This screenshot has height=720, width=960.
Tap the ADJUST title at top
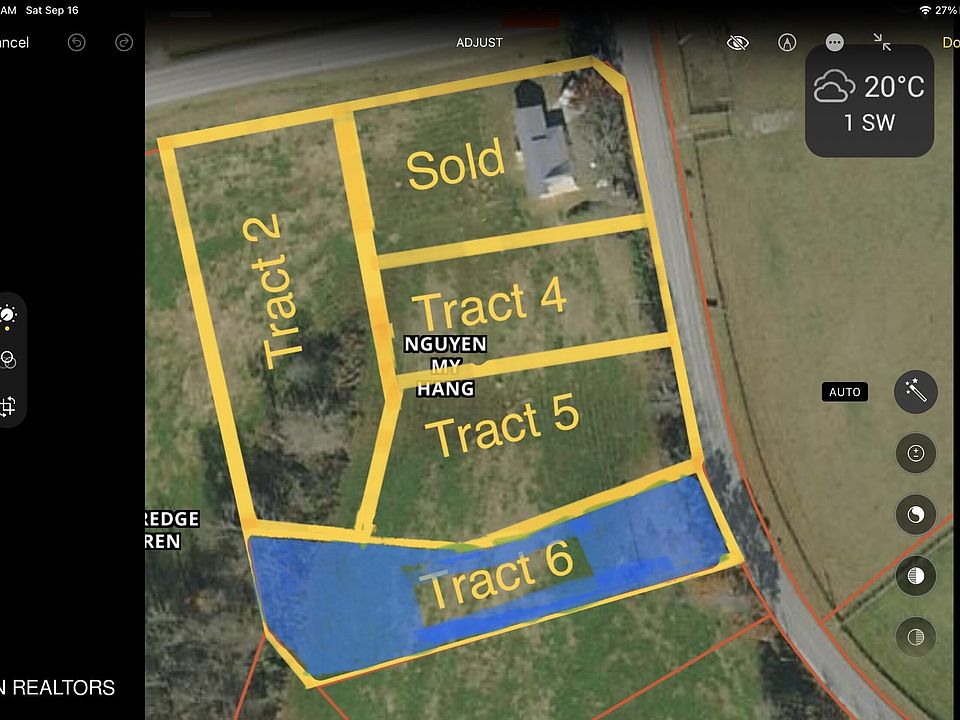479,42
